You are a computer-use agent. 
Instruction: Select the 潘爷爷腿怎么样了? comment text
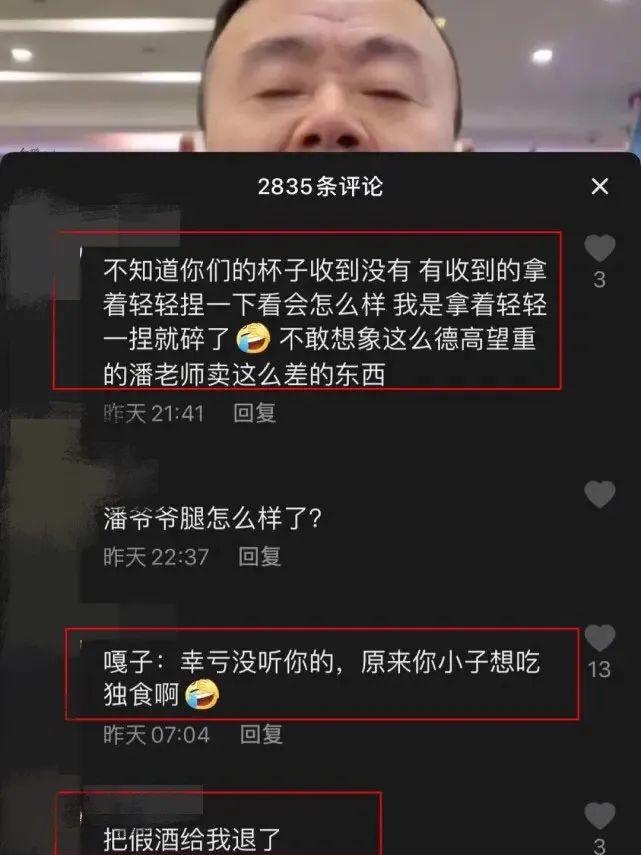(x=212, y=518)
